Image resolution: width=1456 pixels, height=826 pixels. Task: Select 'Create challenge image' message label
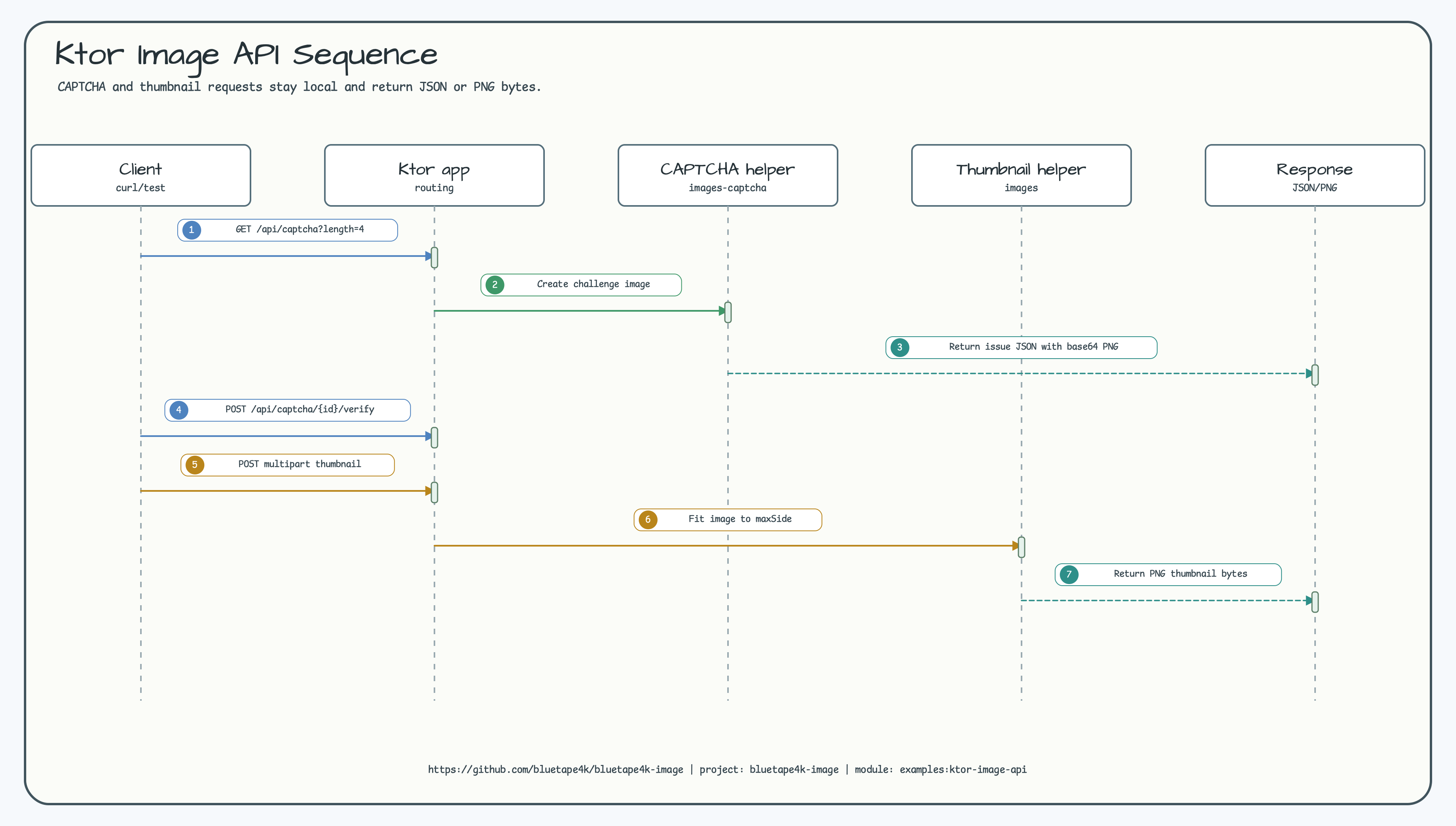tap(581, 285)
